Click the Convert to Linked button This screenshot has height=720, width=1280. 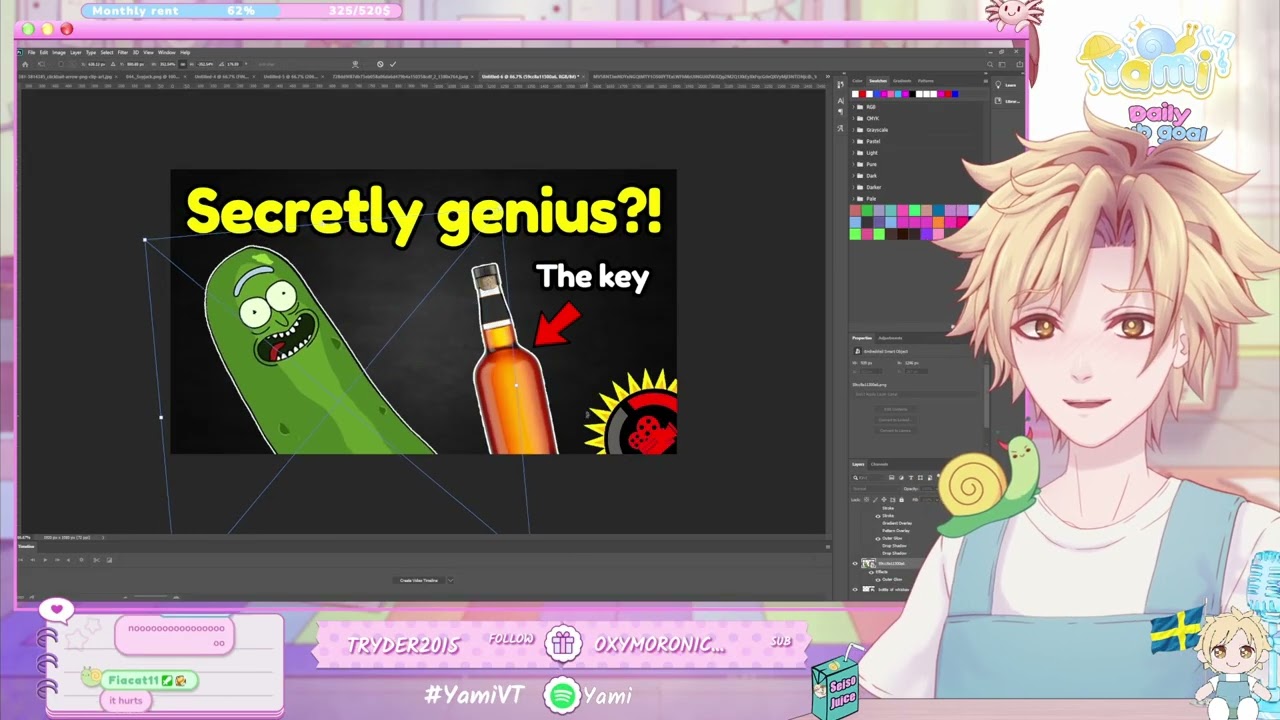coord(896,420)
